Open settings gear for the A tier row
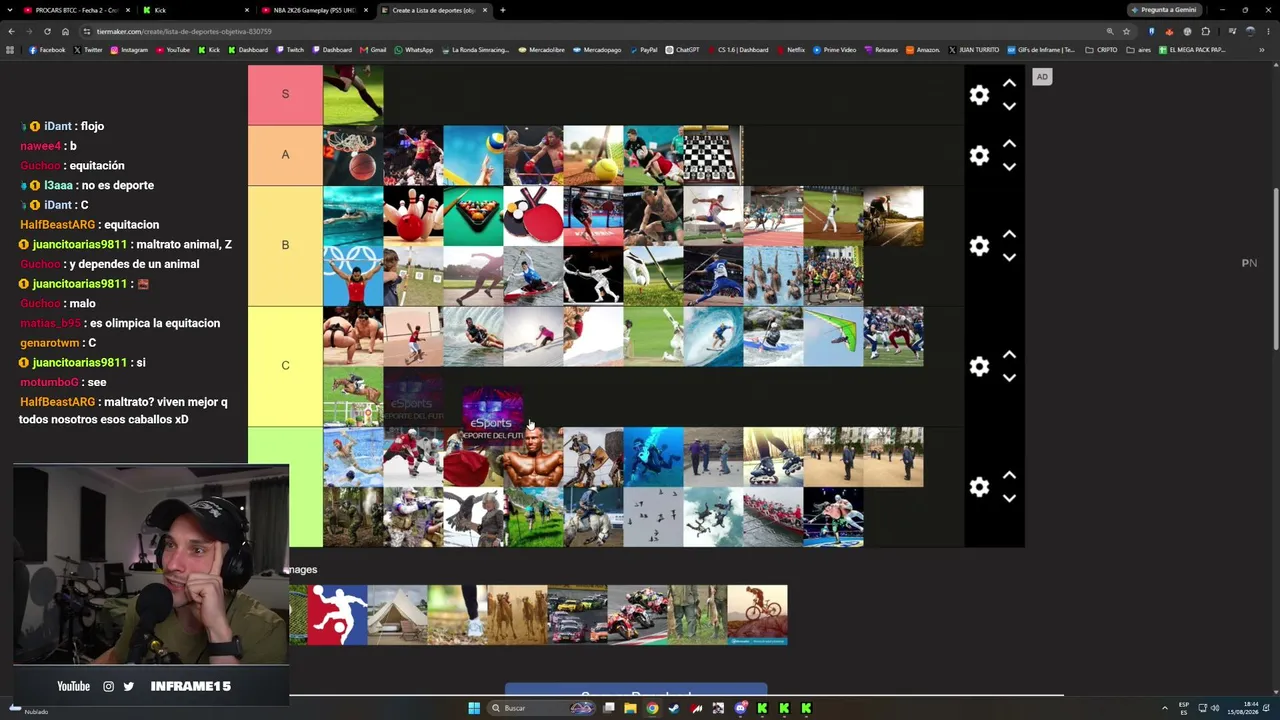 tap(979, 155)
